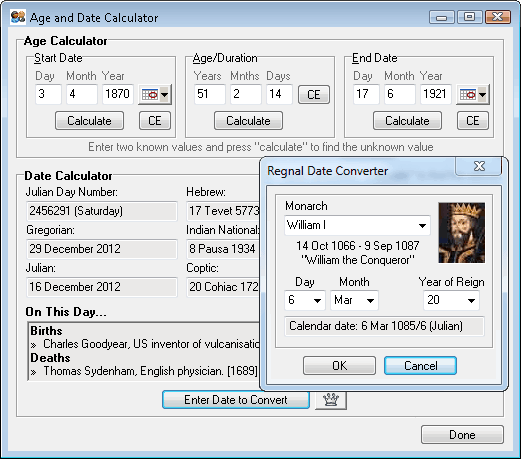Click the William the Conqueror portrait
This screenshot has width=521, height=459.
tap(462, 233)
